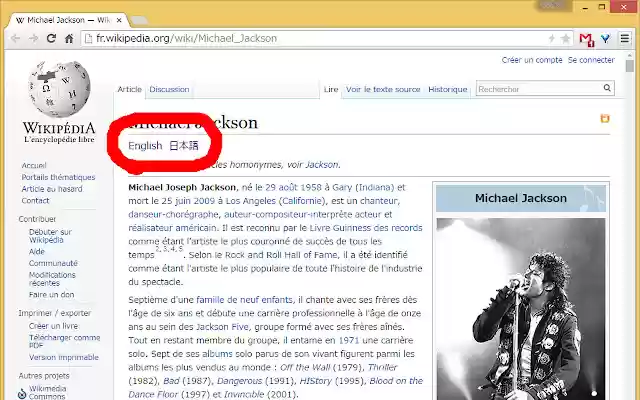This screenshot has height=400, width=640.
Task: Open the Off the Wall album link
Action: click(305, 367)
